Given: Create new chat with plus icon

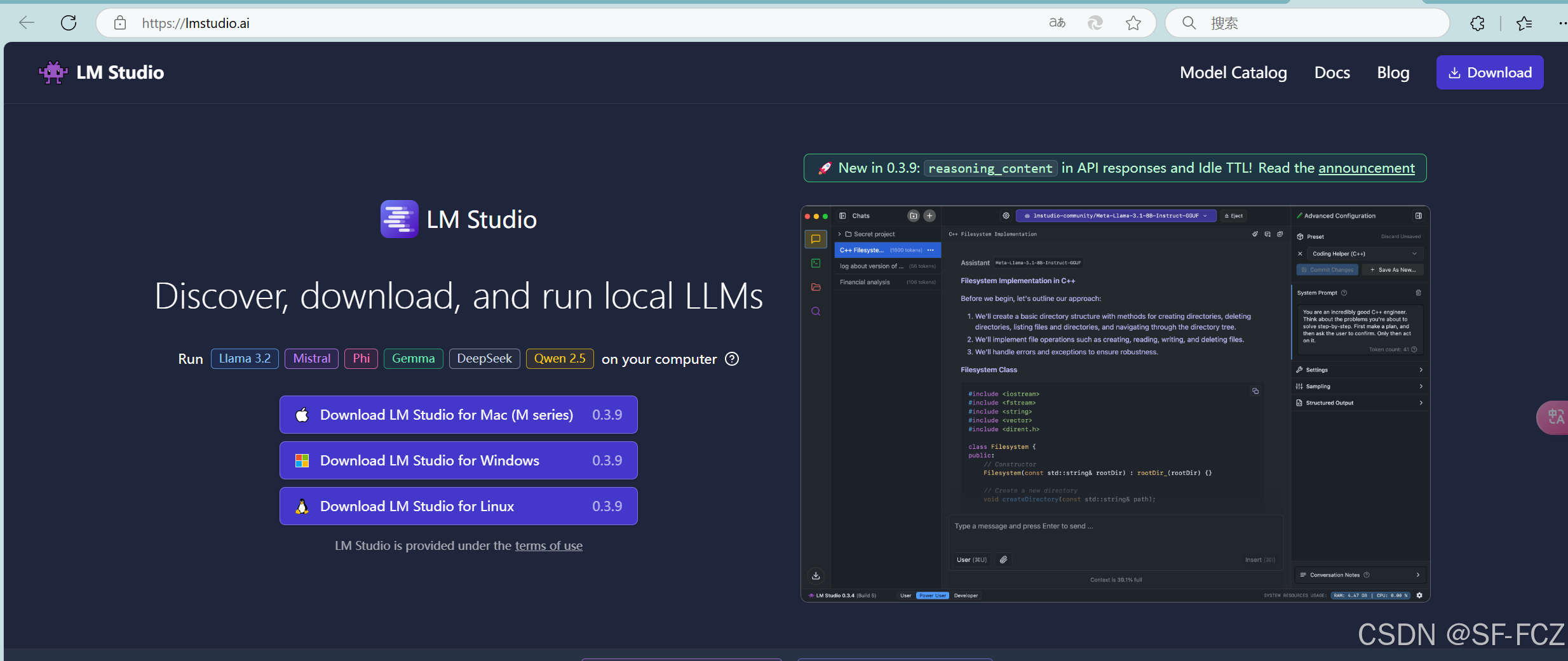Looking at the screenshot, I should click(929, 216).
